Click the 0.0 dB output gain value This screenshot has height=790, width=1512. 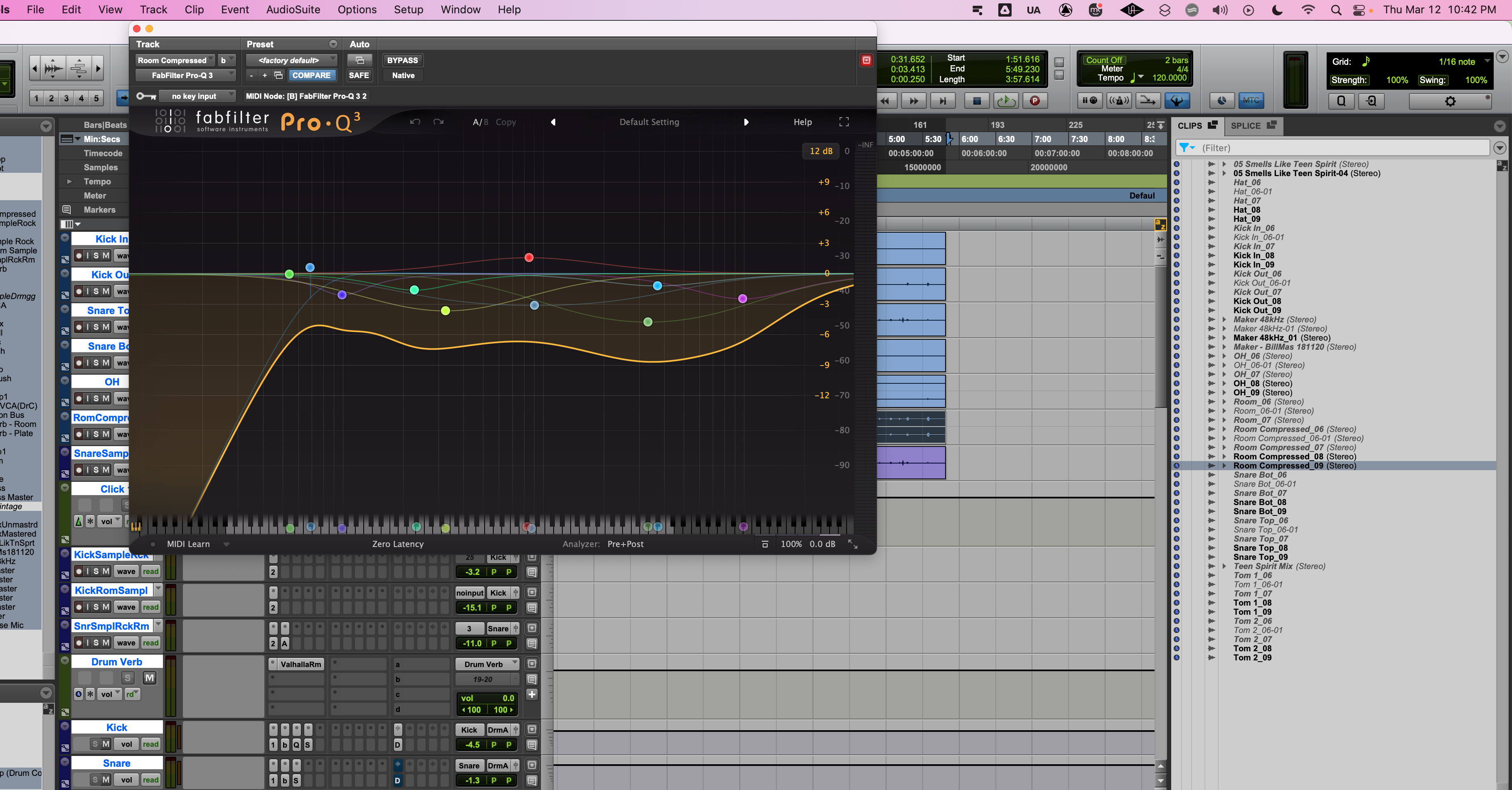pos(822,544)
